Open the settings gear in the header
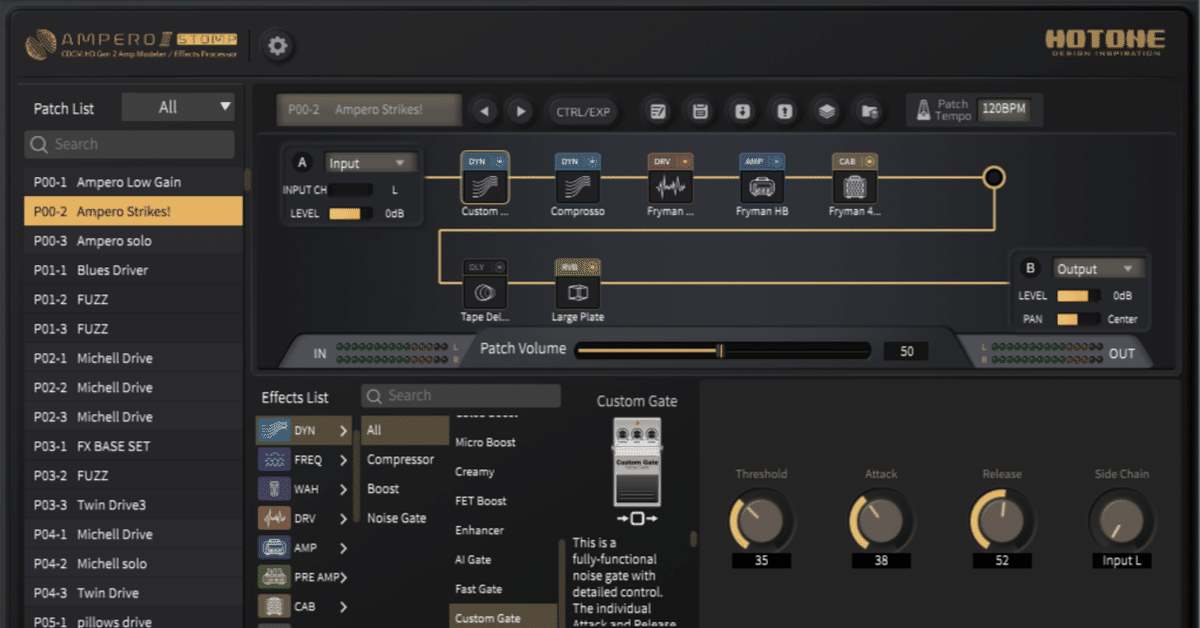 coord(277,45)
